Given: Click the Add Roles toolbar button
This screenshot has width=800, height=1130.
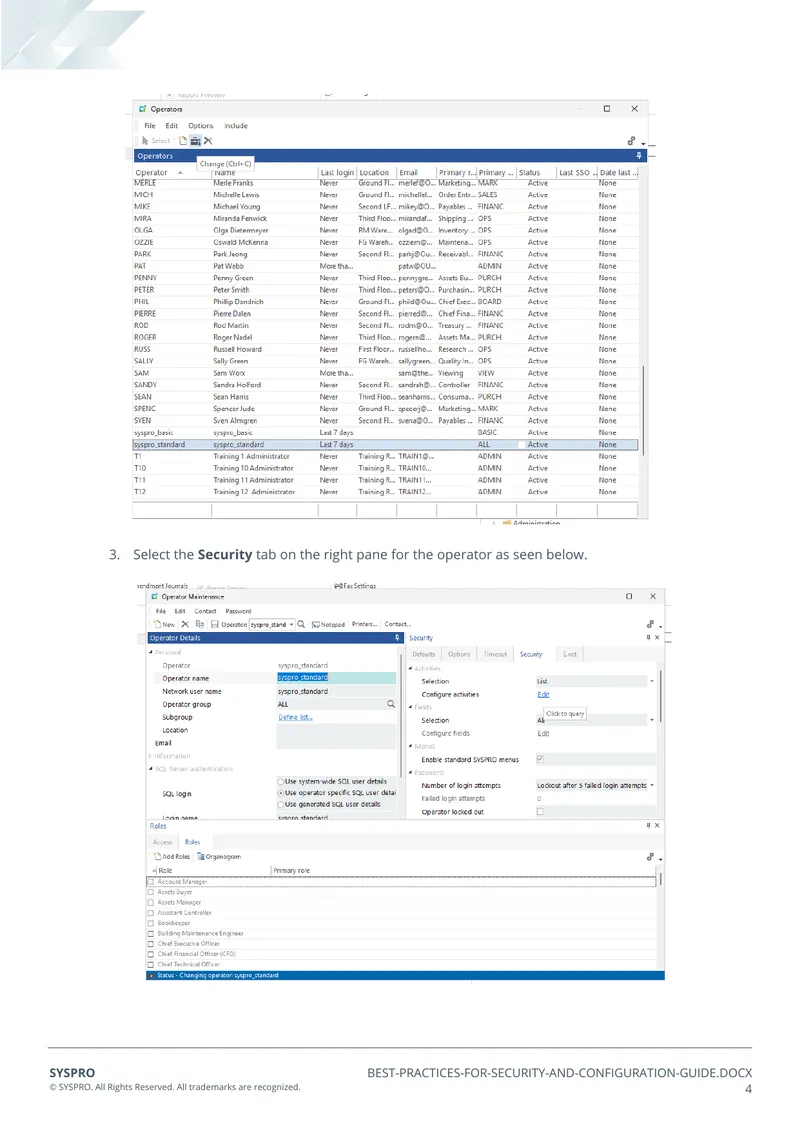Looking at the screenshot, I should coord(172,857).
